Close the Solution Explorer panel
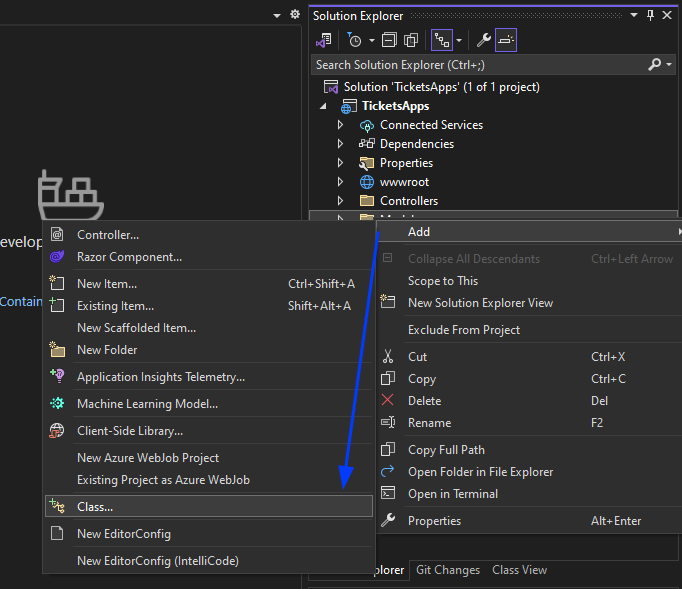 click(667, 15)
